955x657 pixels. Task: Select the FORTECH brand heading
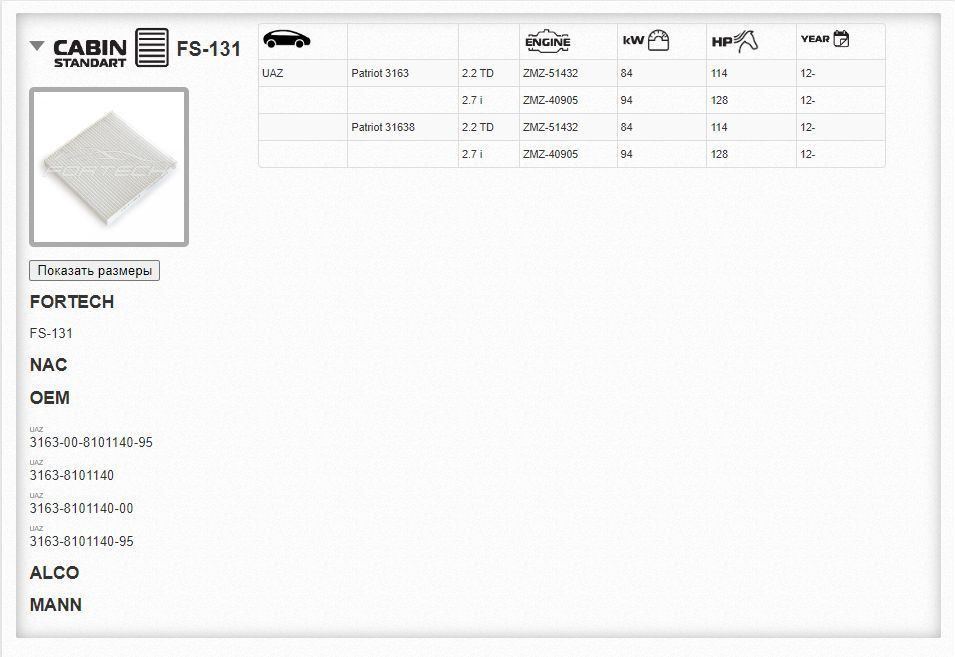coord(72,301)
